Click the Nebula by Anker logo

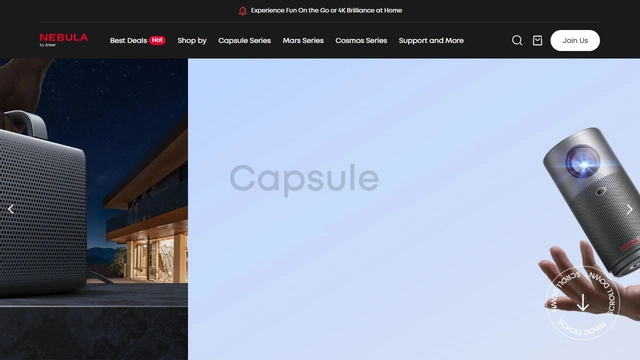(64, 40)
